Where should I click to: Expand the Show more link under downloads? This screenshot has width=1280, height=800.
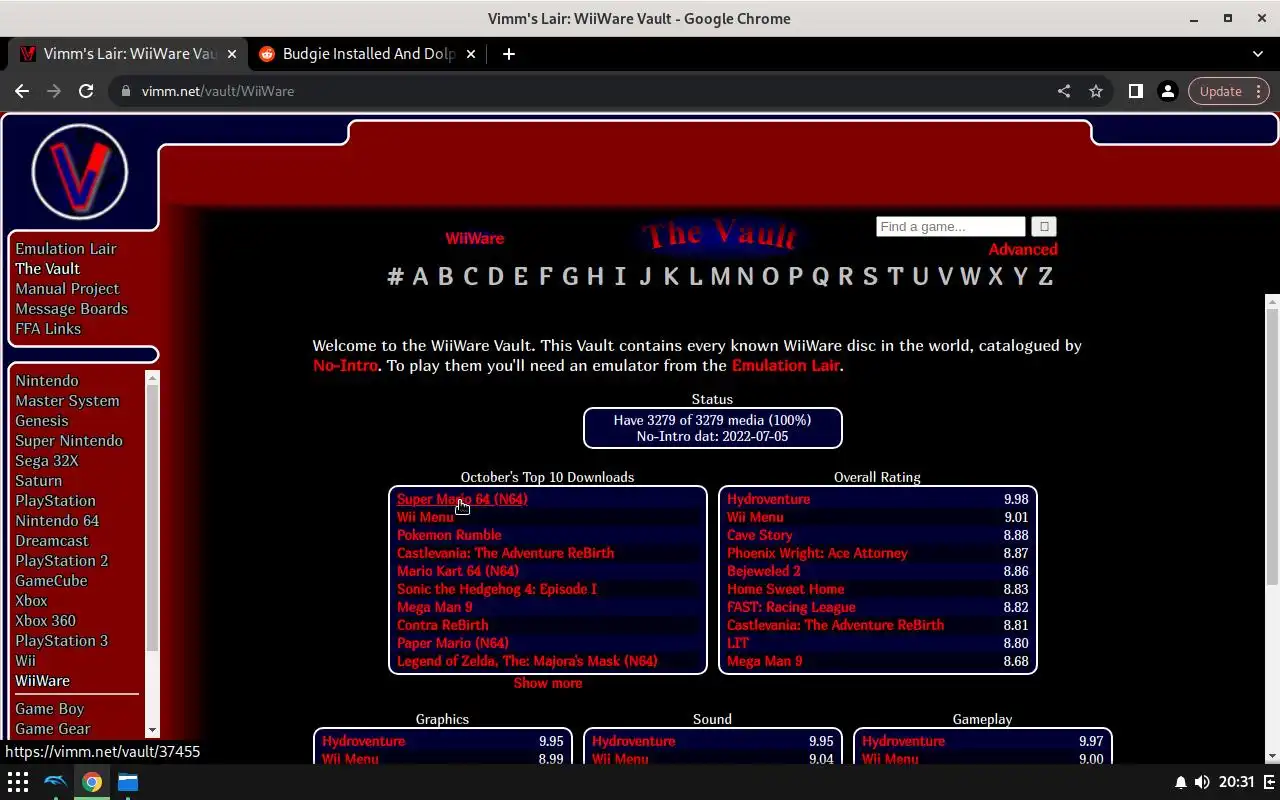[548, 683]
